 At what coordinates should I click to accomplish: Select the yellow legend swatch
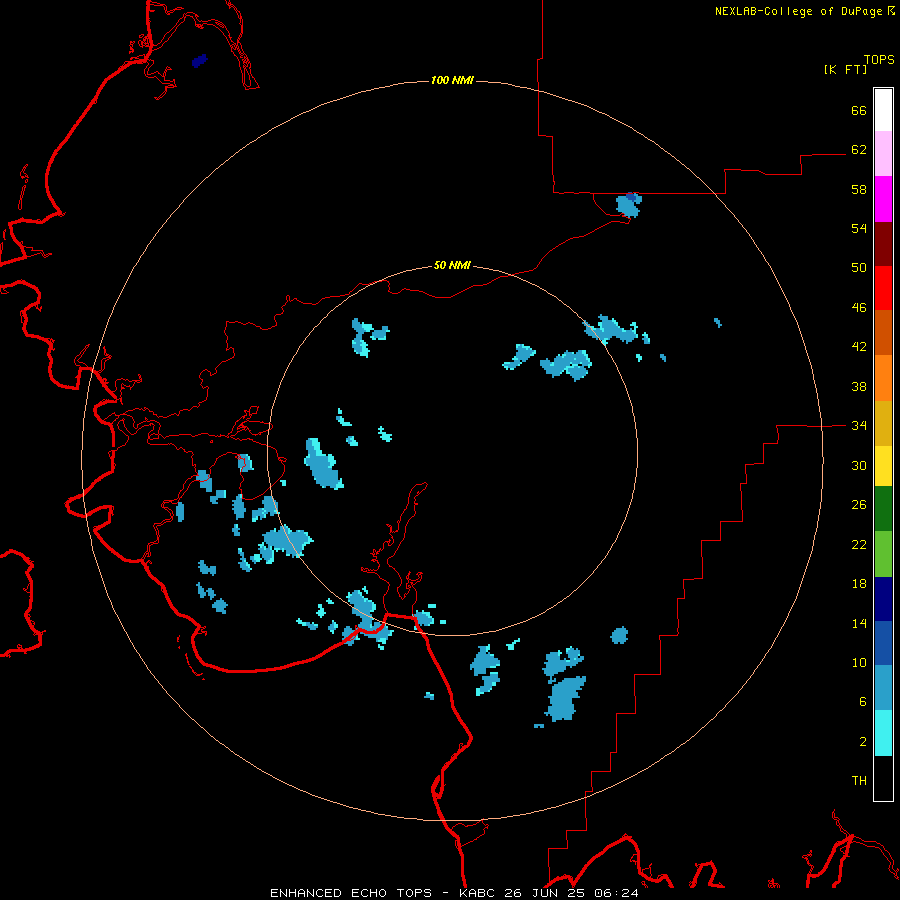(883, 466)
